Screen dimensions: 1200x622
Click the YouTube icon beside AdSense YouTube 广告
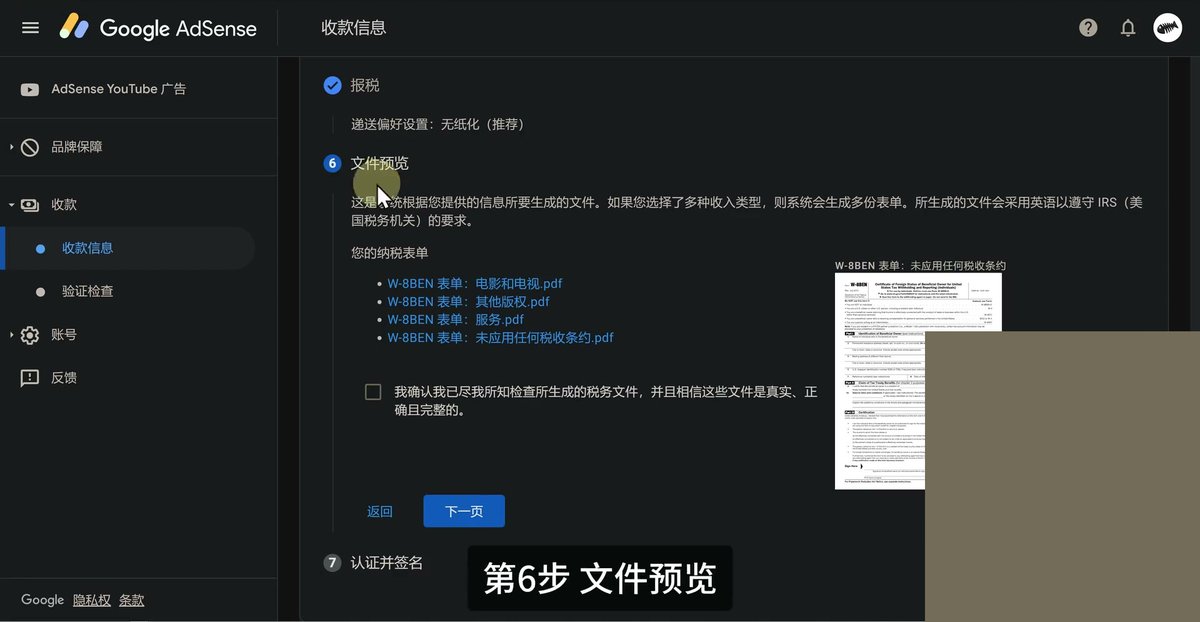click(30, 89)
